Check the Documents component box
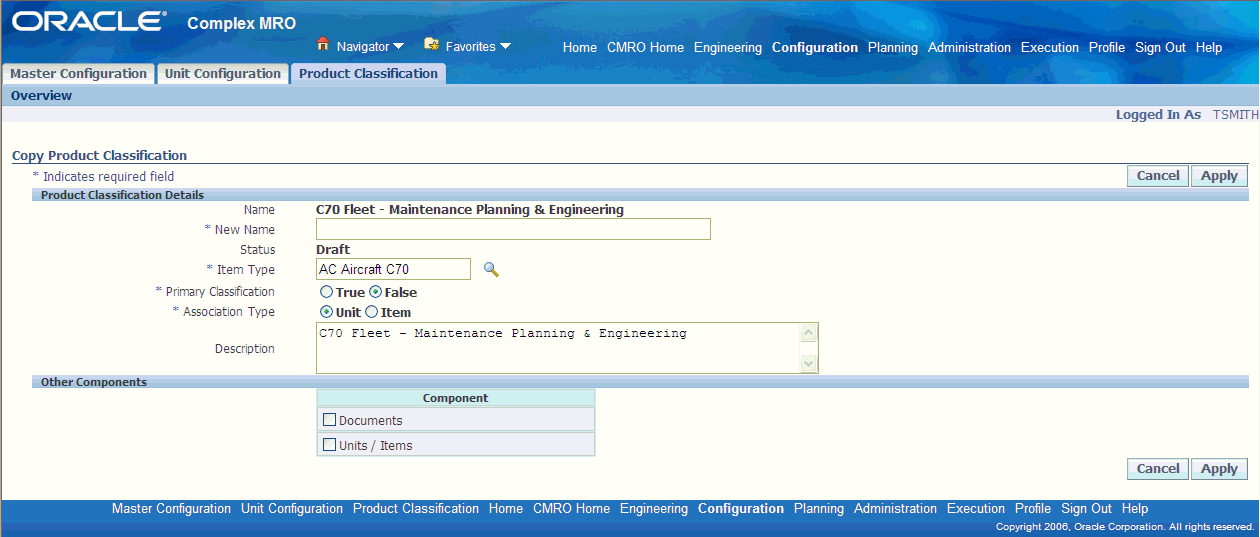The width and height of the screenshot is (1260, 537). click(329, 420)
